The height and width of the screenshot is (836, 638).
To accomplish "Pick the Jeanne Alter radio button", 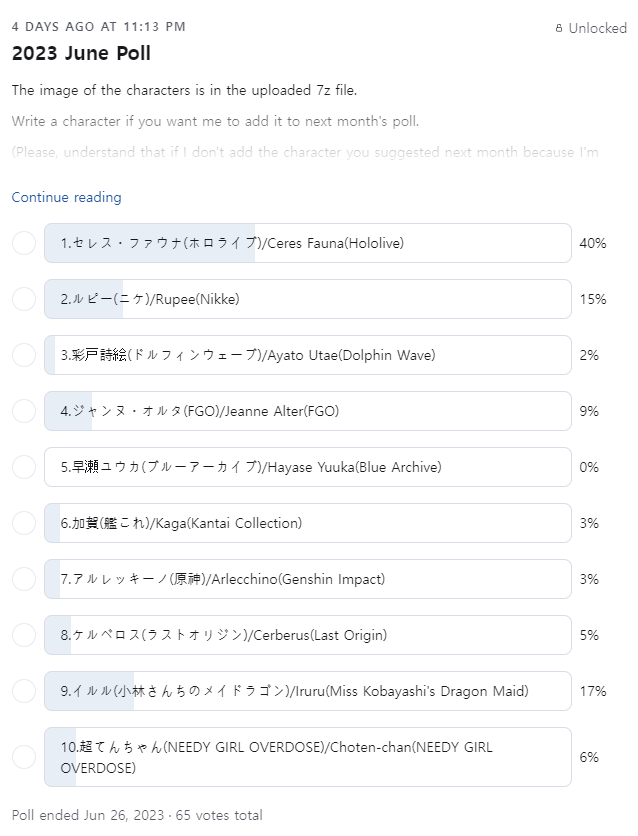I will (24, 411).
